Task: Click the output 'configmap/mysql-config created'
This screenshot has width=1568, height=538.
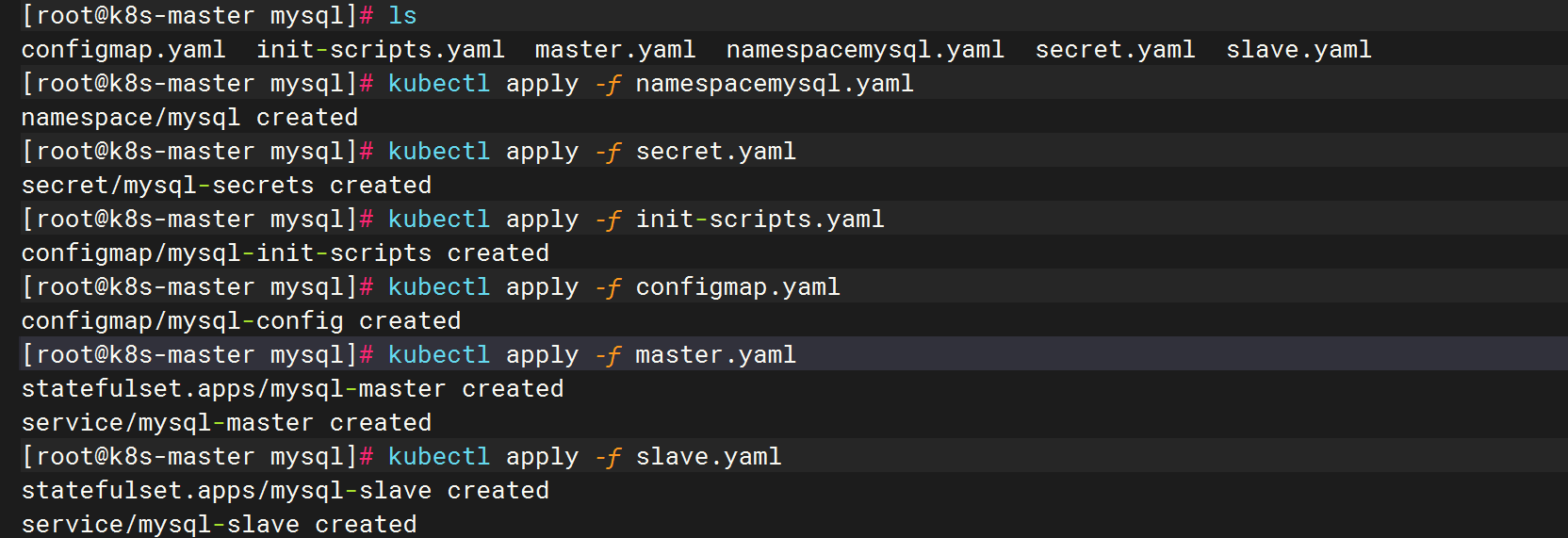Action: click(x=241, y=321)
